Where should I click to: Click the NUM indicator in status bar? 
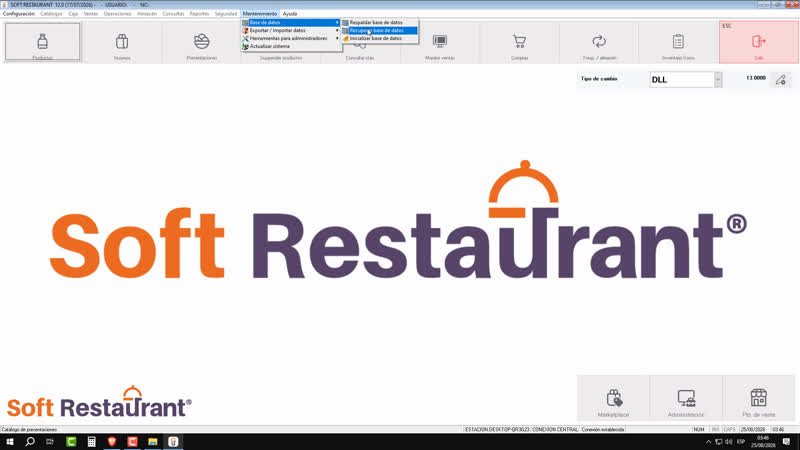[698, 430]
